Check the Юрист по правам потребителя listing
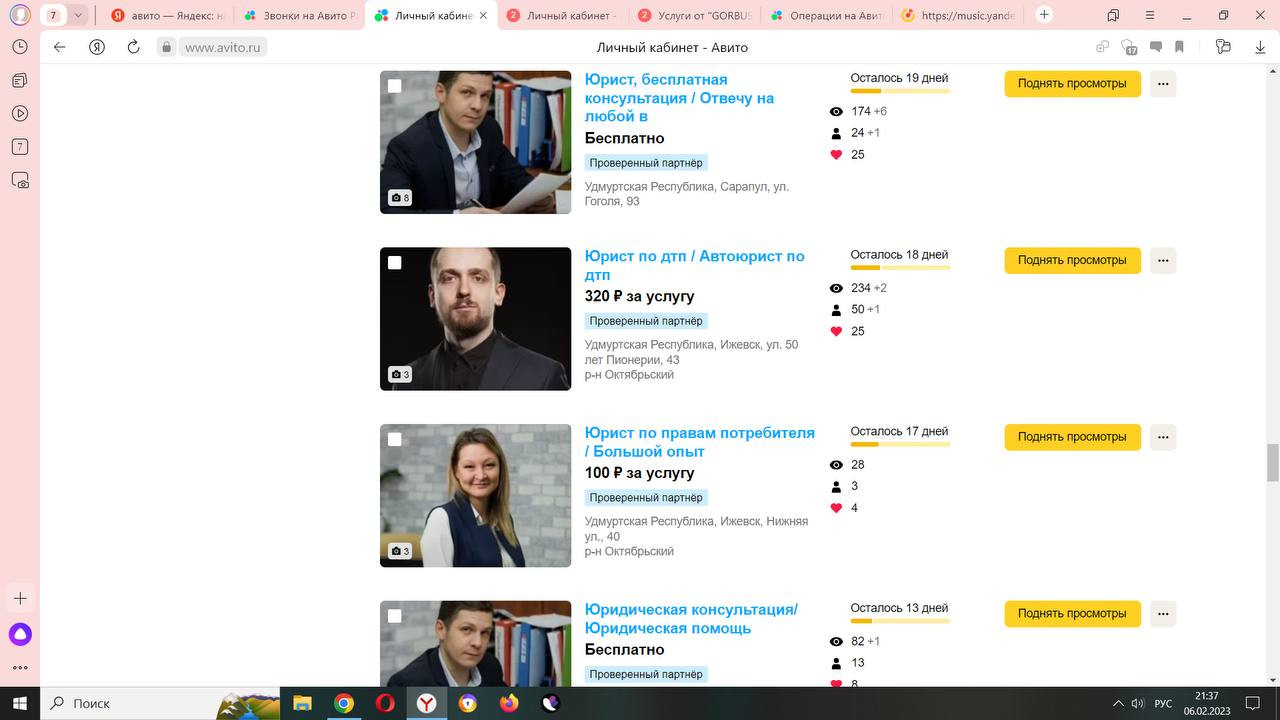This screenshot has height=720, width=1280. (394, 439)
